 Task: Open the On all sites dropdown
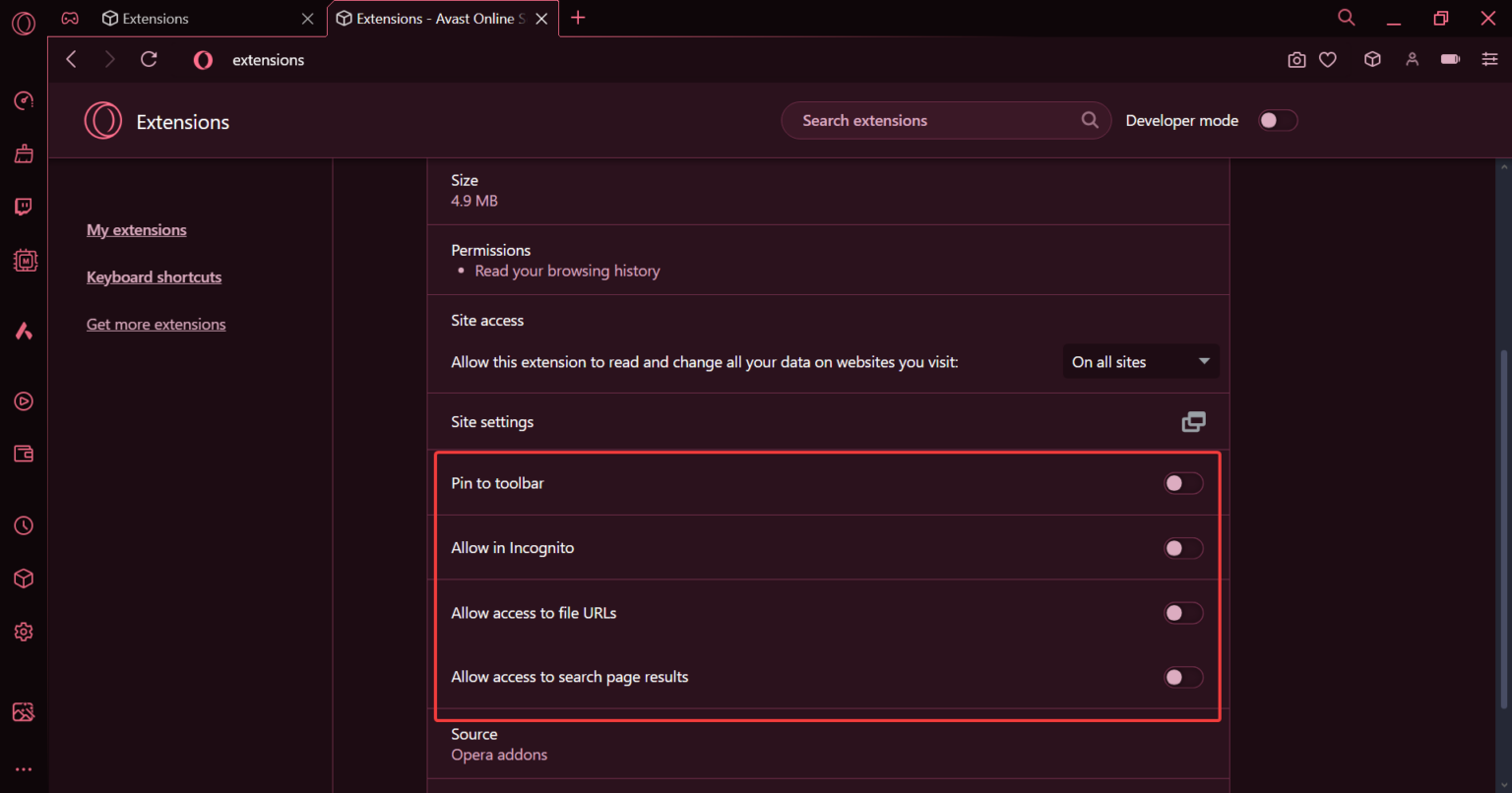click(1141, 361)
